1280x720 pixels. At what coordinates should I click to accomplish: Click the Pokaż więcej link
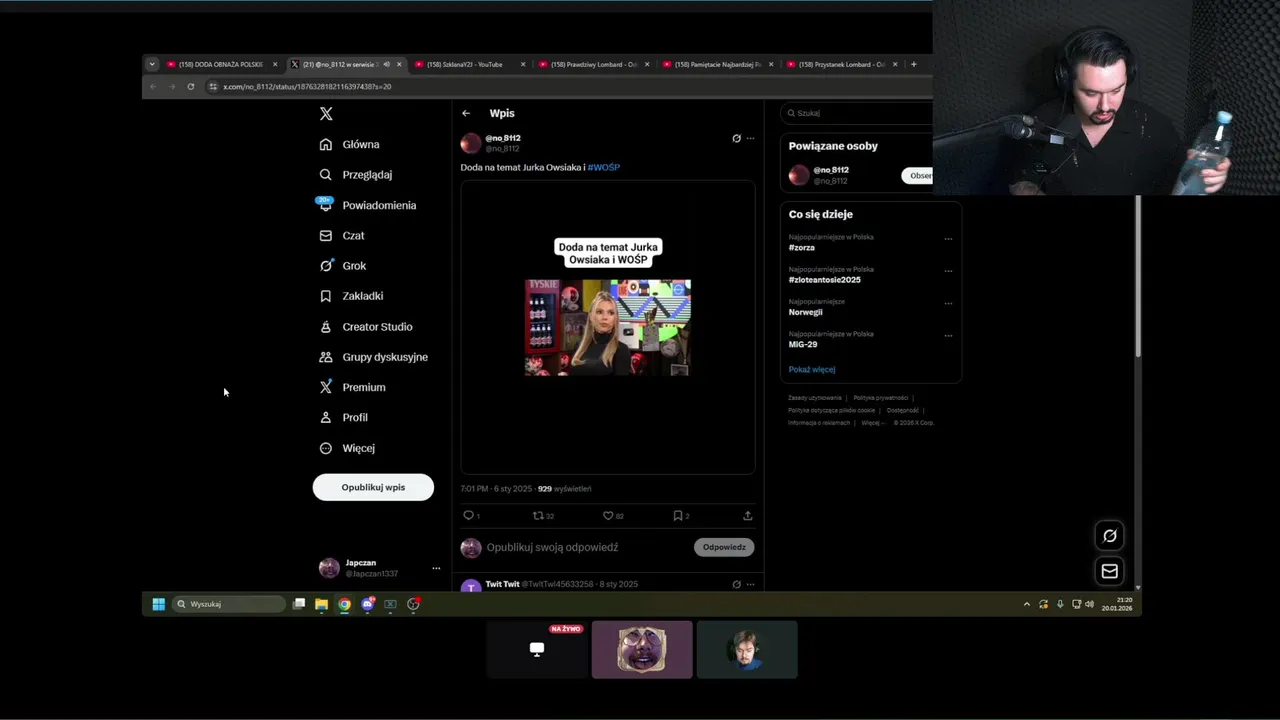click(812, 369)
